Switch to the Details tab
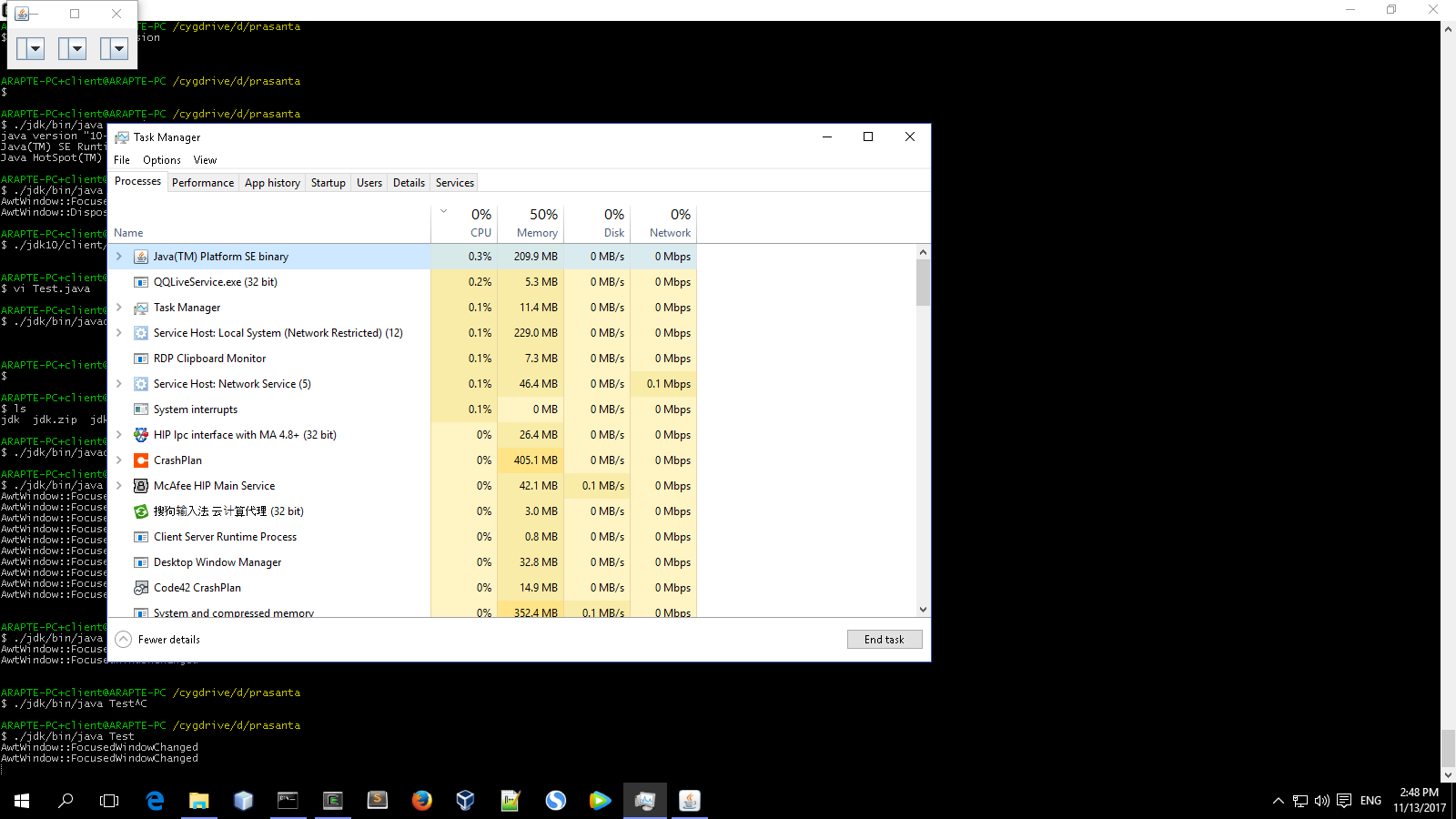 pos(409,183)
